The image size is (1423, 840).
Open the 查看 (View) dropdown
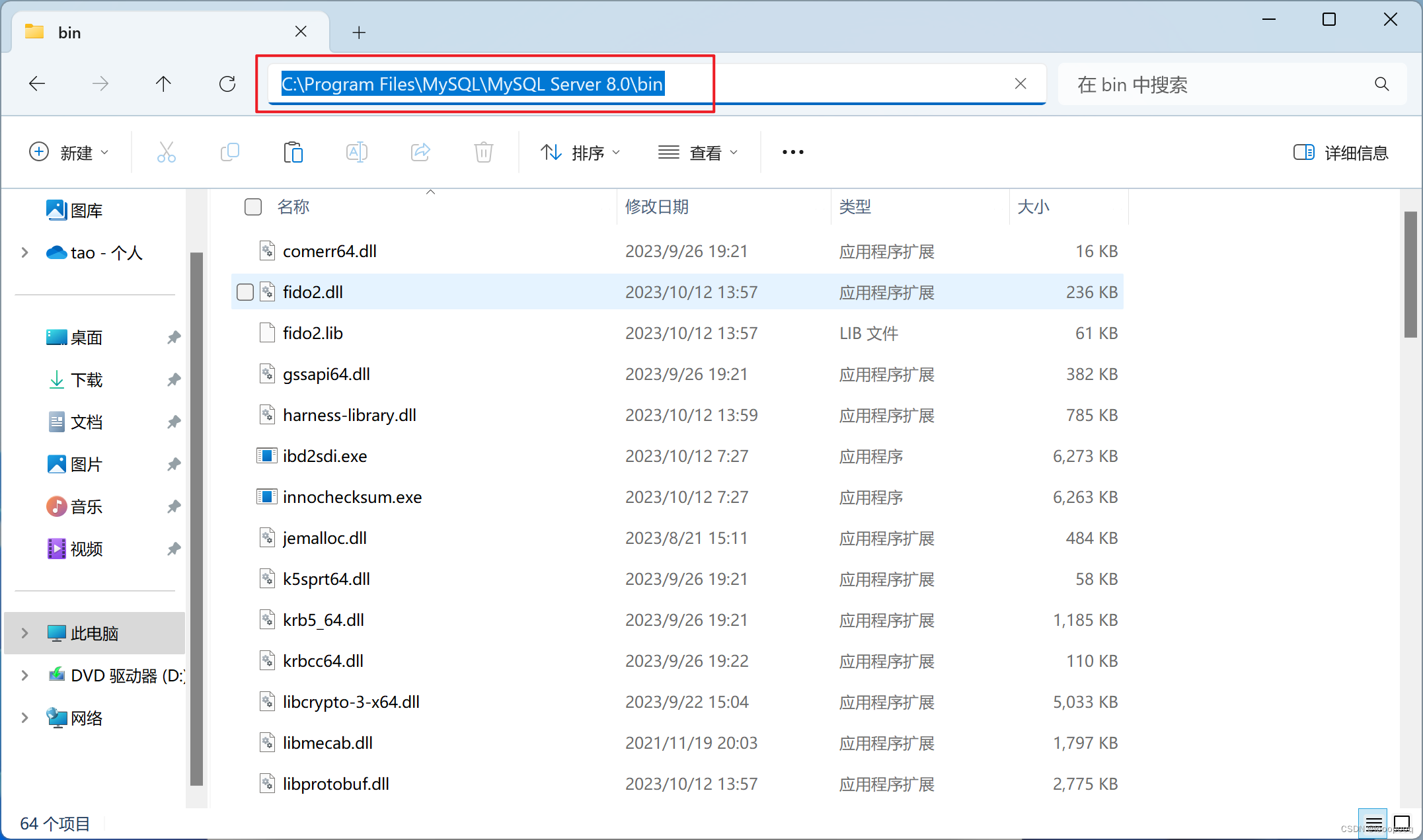click(x=698, y=153)
